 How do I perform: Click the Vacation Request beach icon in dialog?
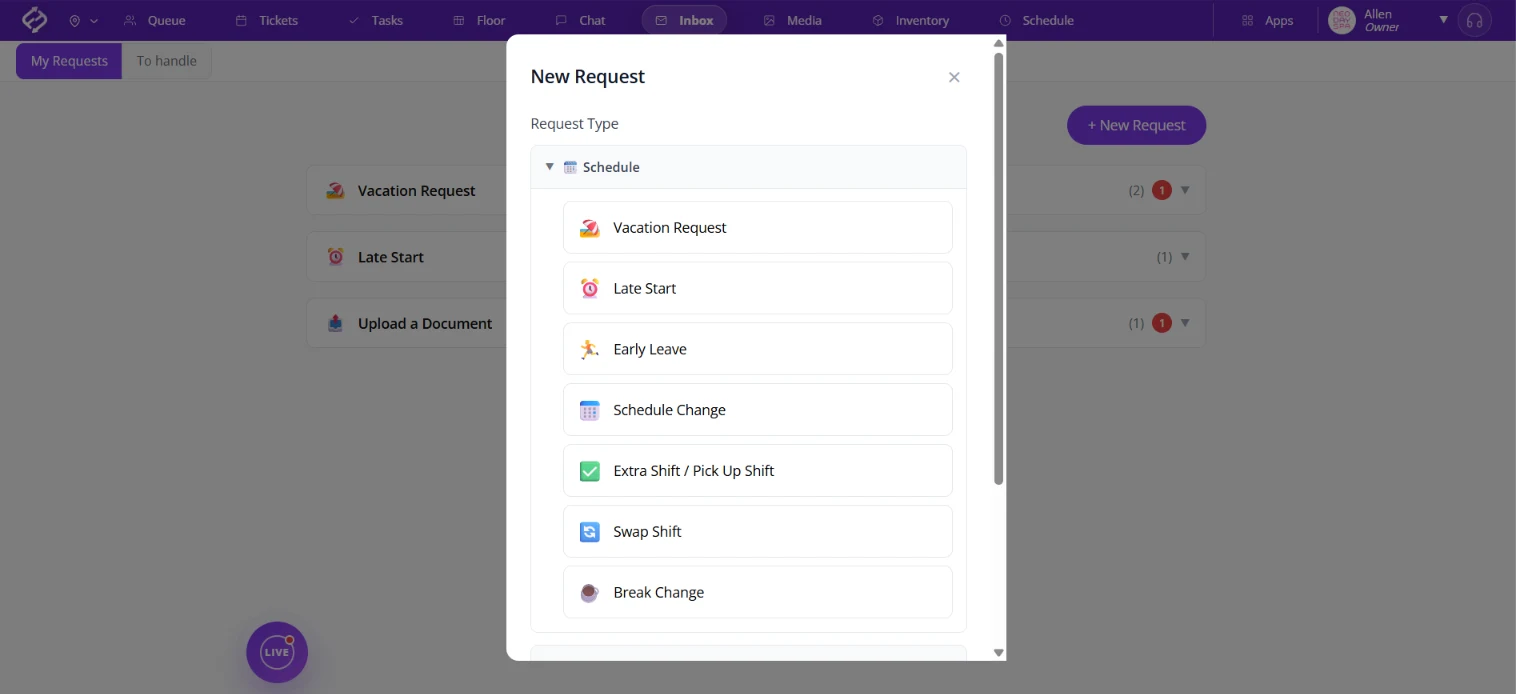point(590,228)
